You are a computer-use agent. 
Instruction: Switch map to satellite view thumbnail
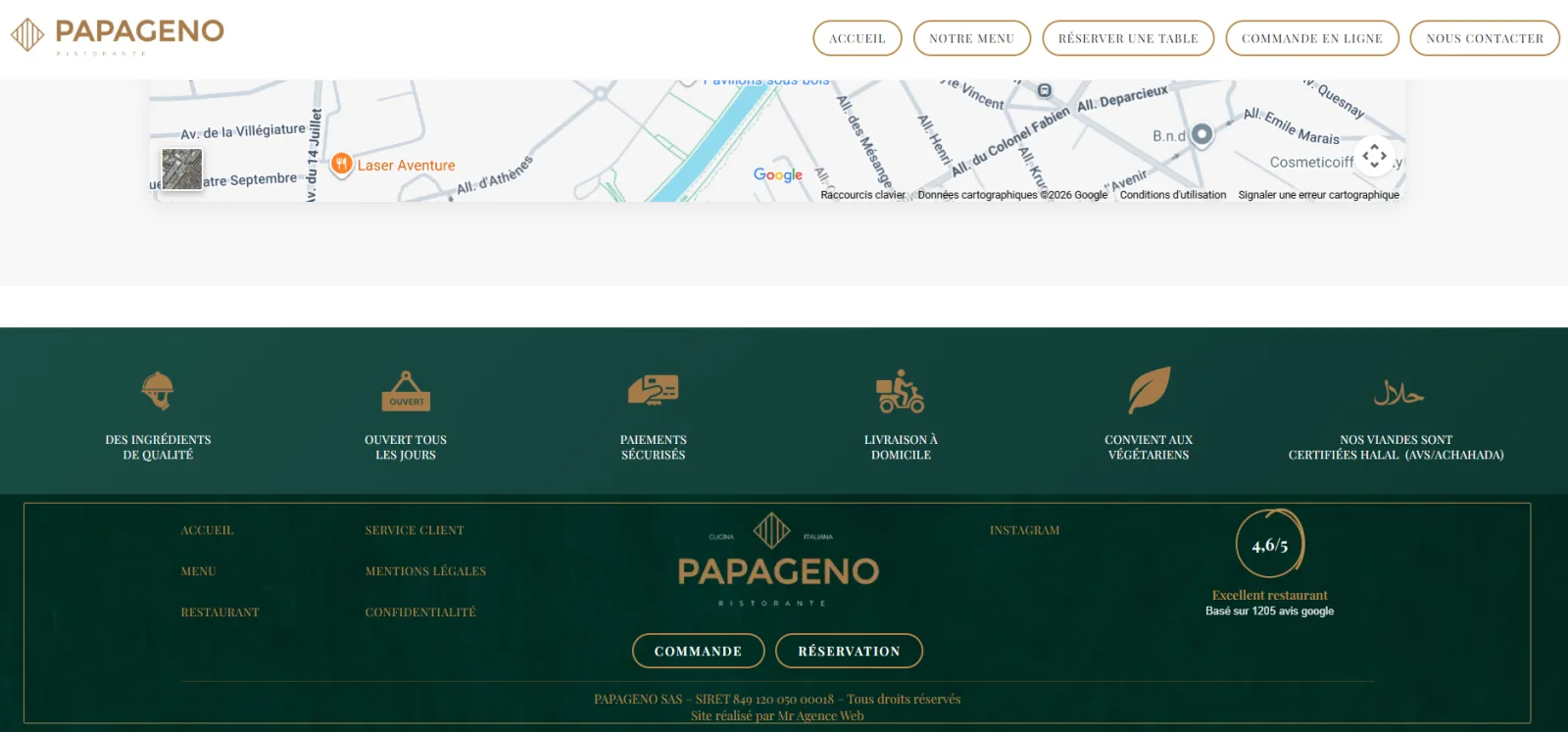(x=182, y=169)
